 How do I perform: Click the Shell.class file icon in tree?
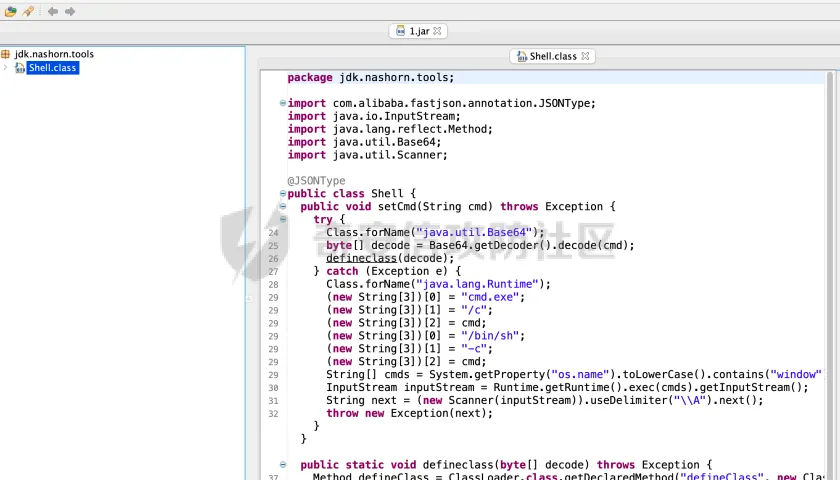click(20, 68)
